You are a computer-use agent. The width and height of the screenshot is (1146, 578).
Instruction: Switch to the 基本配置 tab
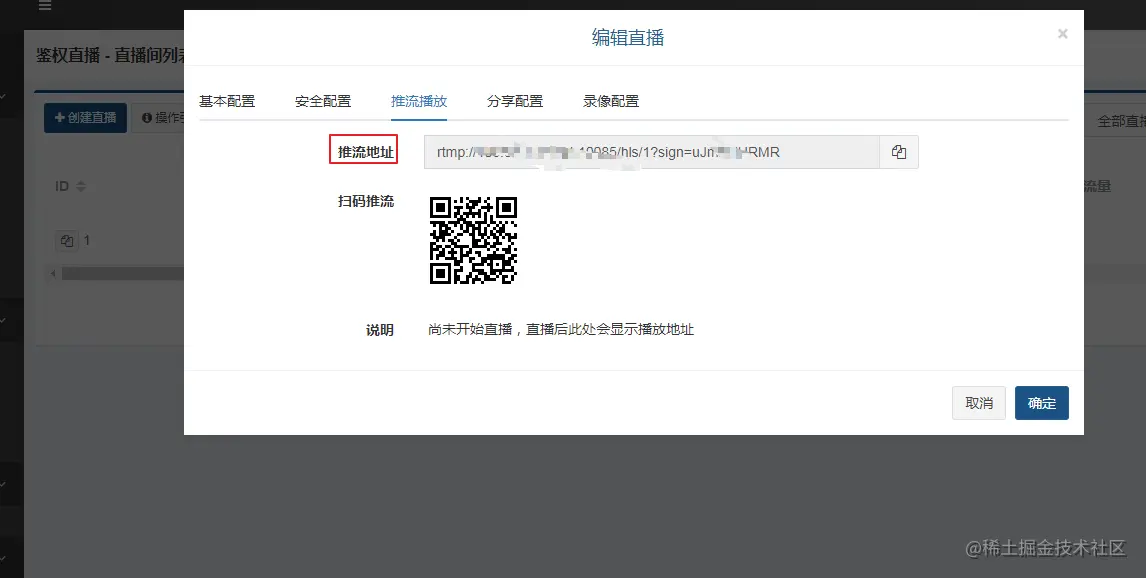[227, 101]
